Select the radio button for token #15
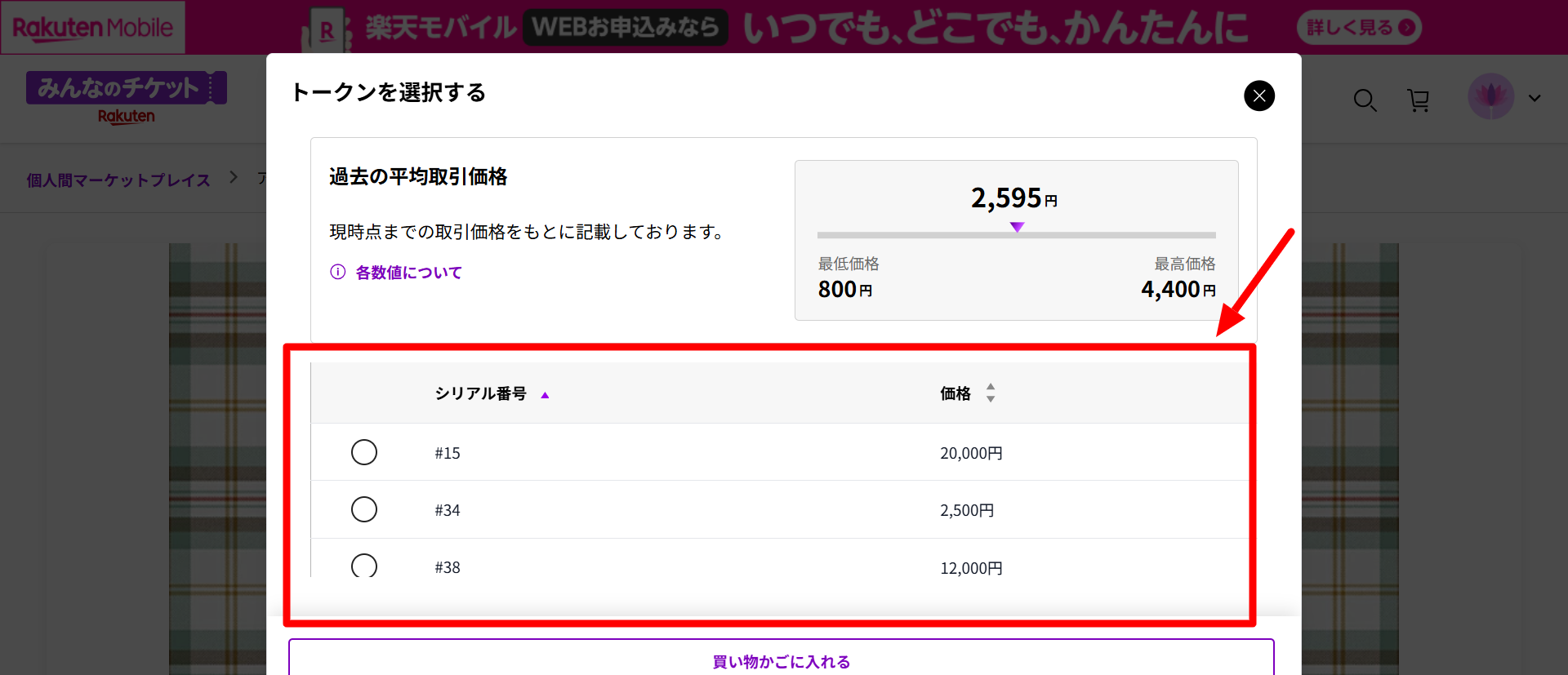The width and height of the screenshot is (1568, 675). tap(364, 452)
